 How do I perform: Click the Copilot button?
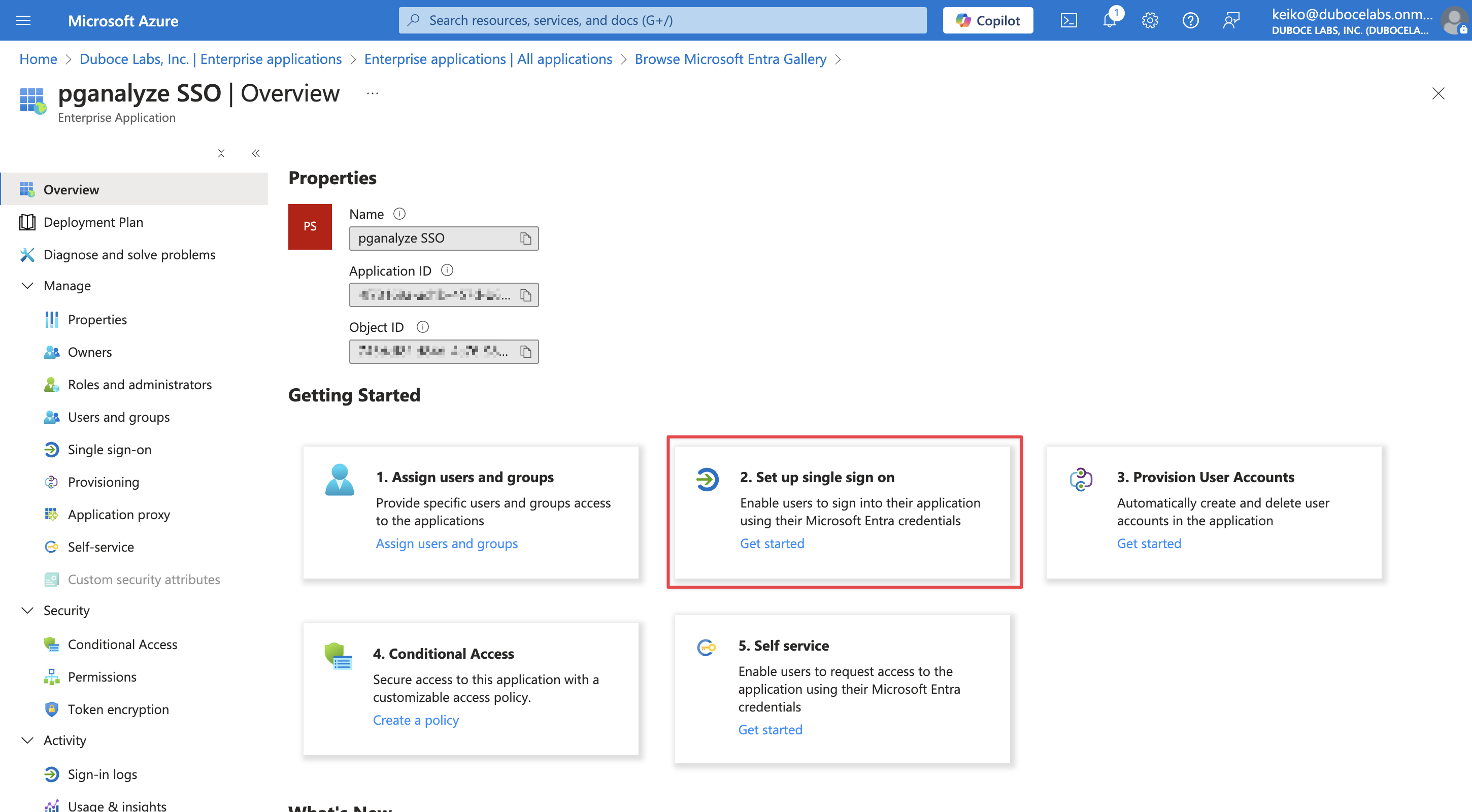pyautogui.click(x=987, y=21)
